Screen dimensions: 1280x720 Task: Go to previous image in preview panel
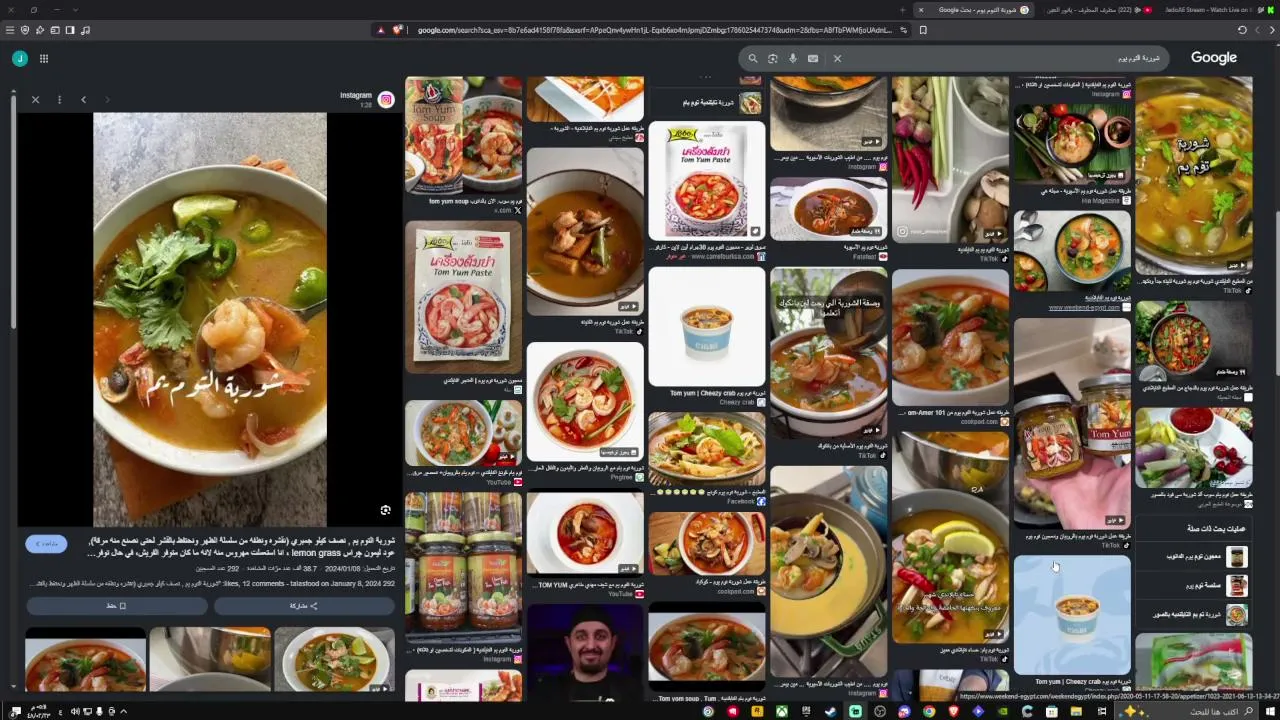[x=83, y=100]
